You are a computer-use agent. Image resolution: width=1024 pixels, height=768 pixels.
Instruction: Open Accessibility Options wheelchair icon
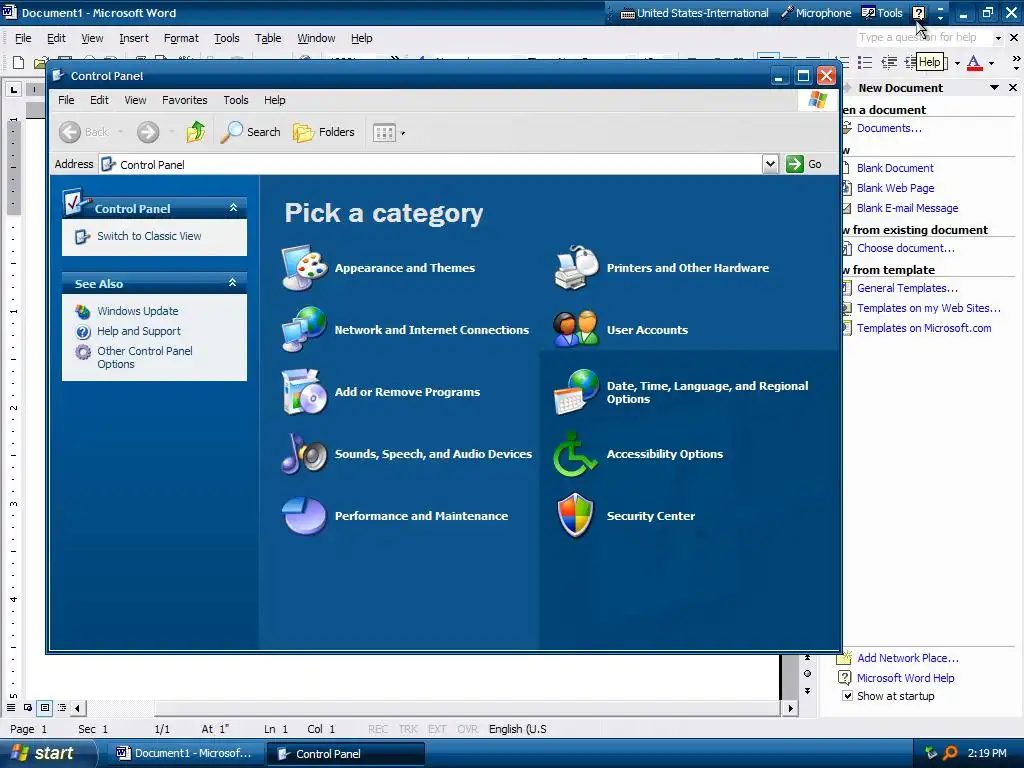point(575,453)
